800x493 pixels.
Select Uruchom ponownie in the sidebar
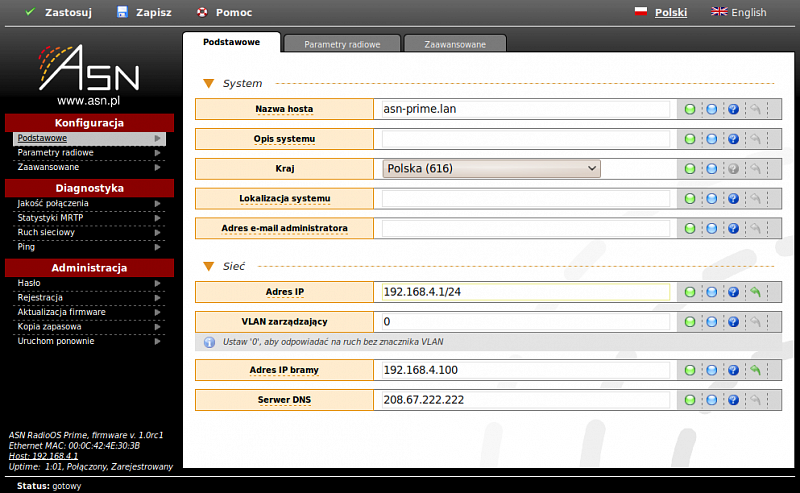click(89, 341)
